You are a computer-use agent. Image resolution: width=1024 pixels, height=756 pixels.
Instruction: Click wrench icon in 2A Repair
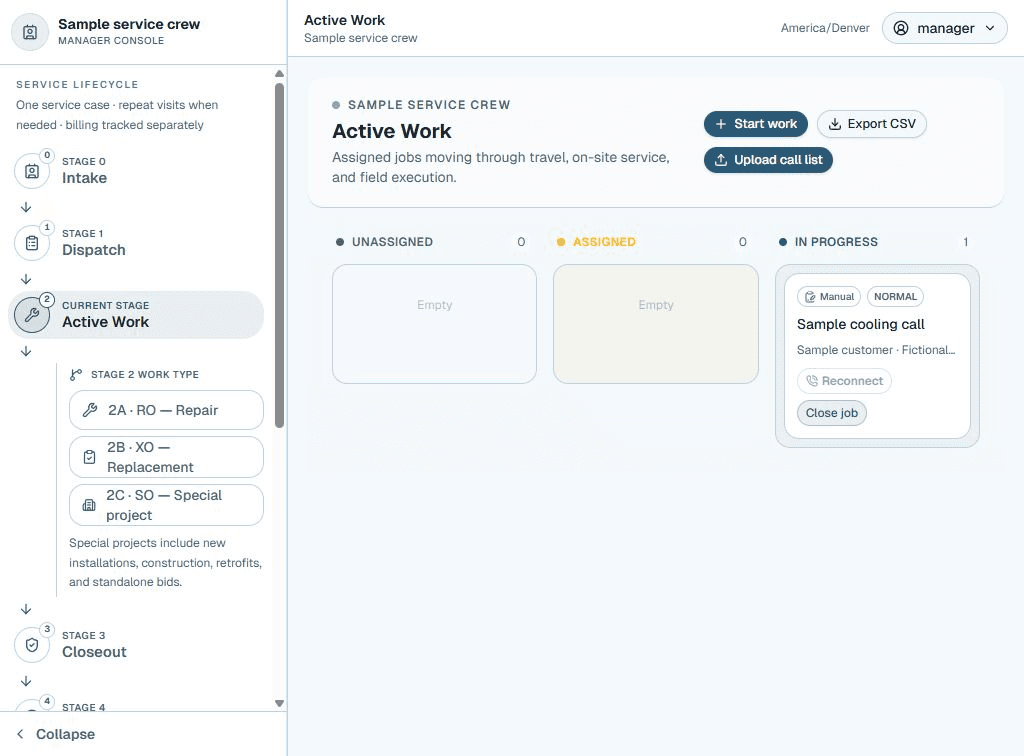click(89, 410)
